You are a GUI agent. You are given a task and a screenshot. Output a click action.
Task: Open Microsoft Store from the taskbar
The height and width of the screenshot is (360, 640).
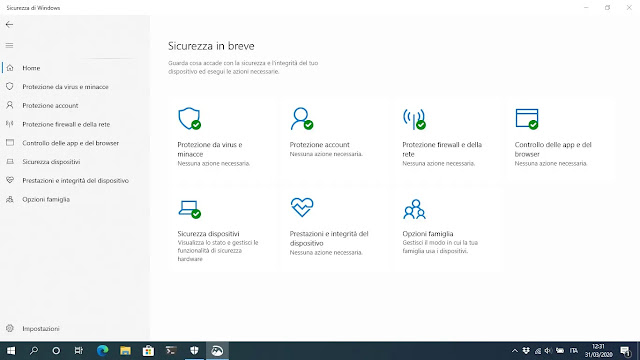(148, 351)
